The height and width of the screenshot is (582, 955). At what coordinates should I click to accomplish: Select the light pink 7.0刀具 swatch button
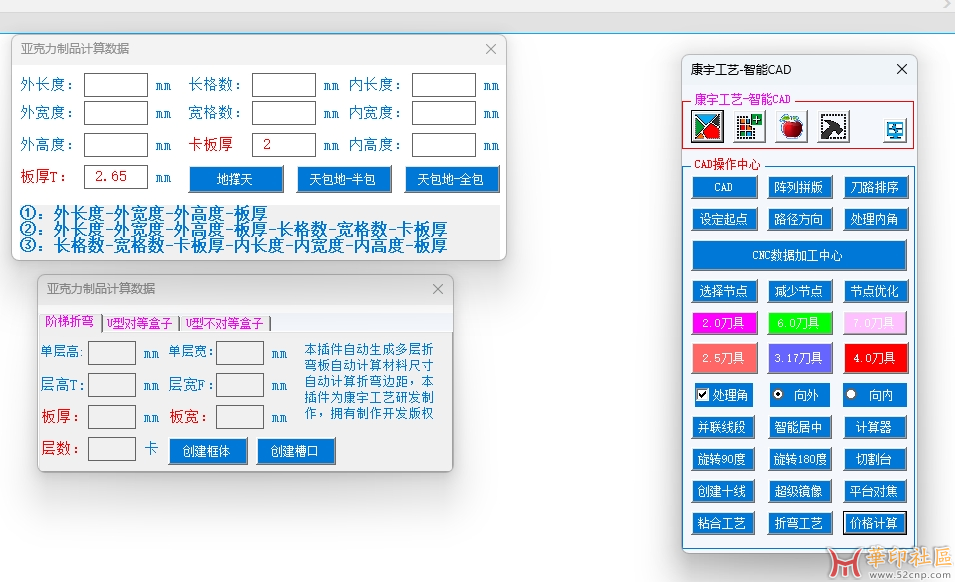coord(875,323)
